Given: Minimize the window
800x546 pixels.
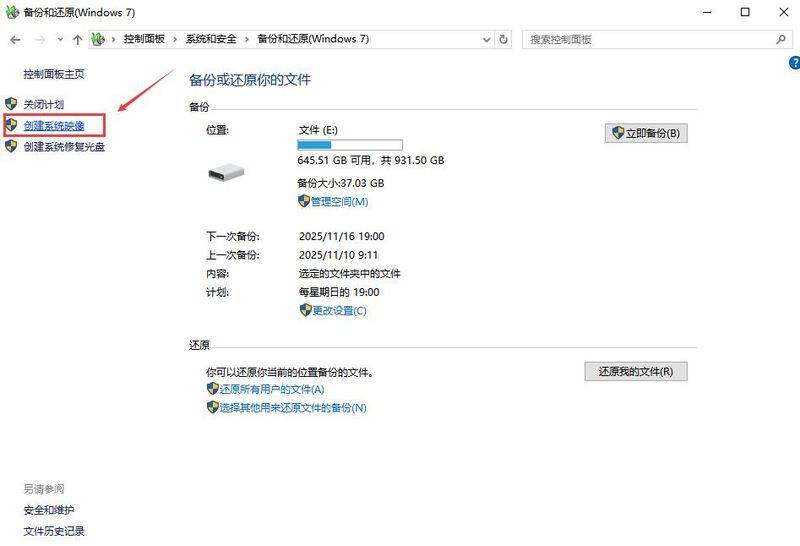Looking at the screenshot, I should [x=707, y=12].
